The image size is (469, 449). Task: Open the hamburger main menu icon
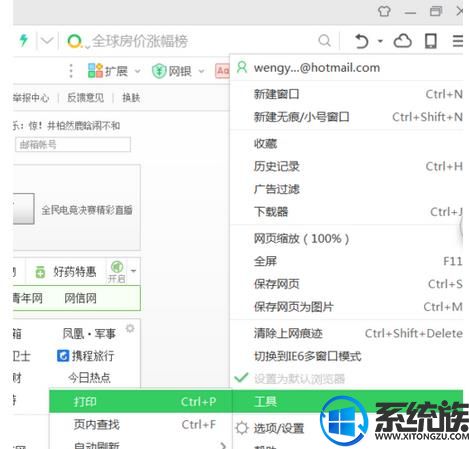pos(458,41)
